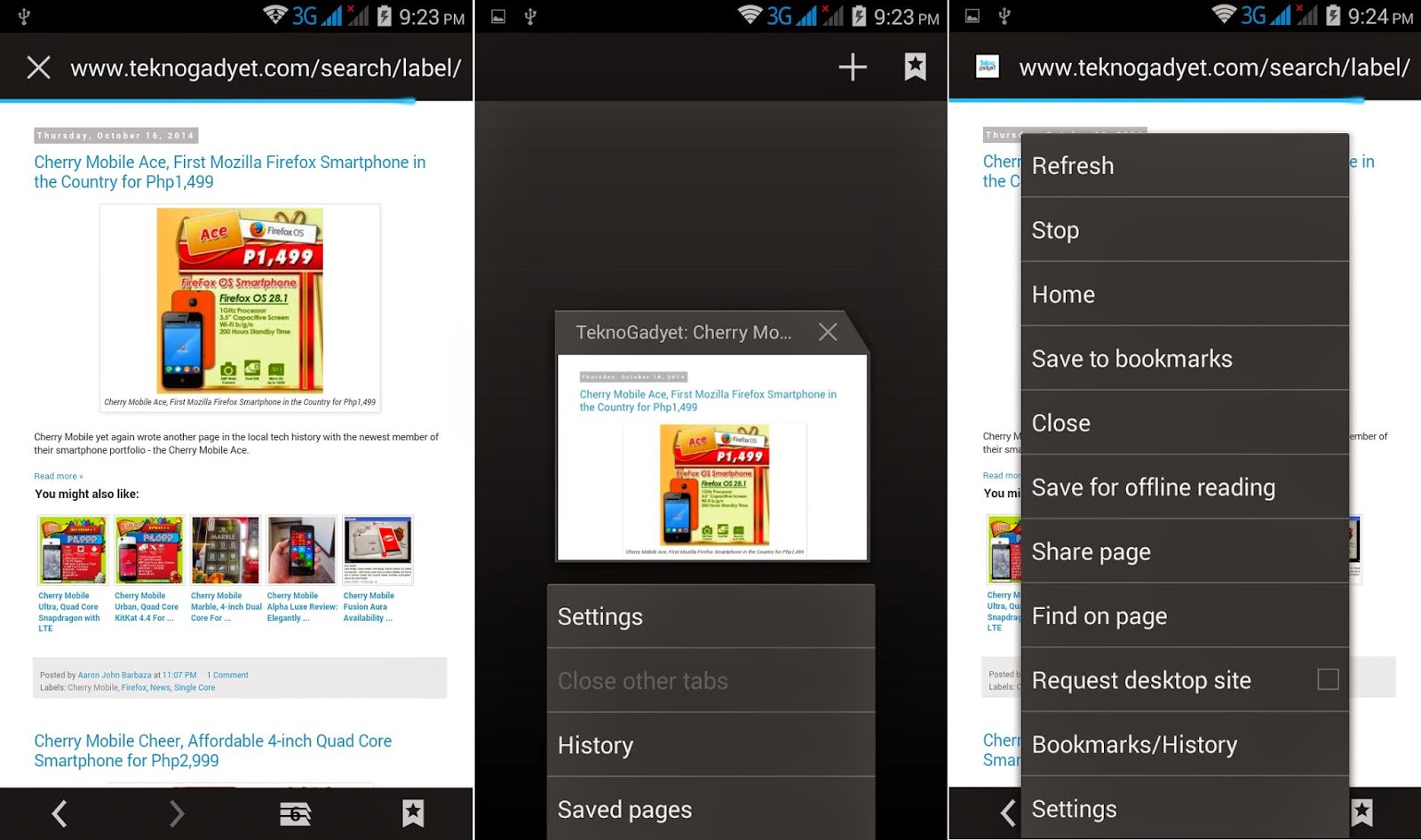
Task: Tap the battery icon in the middle screenshot's status bar
Action: (x=859, y=16)
